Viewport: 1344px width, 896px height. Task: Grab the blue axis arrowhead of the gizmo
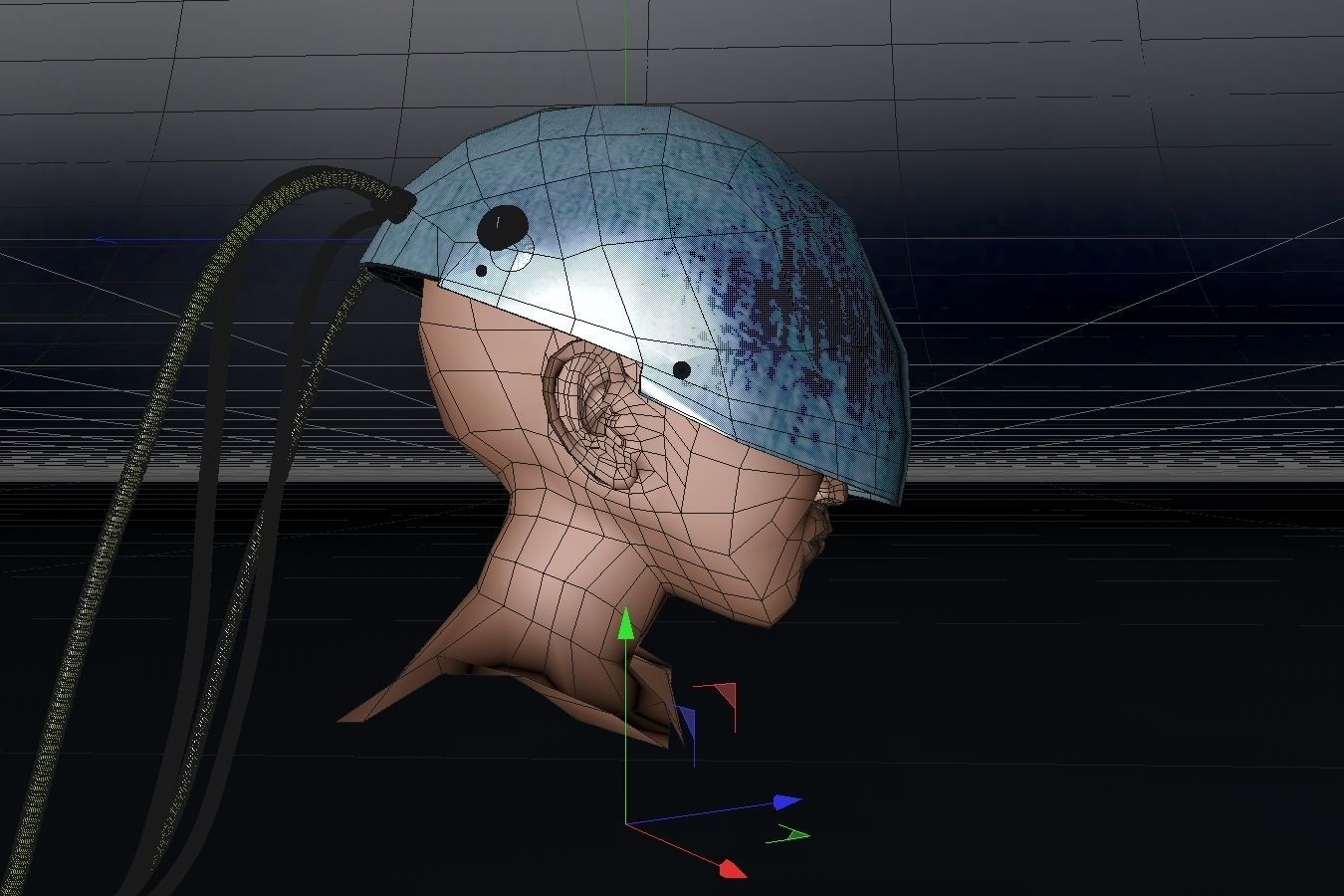click(787, 801)
